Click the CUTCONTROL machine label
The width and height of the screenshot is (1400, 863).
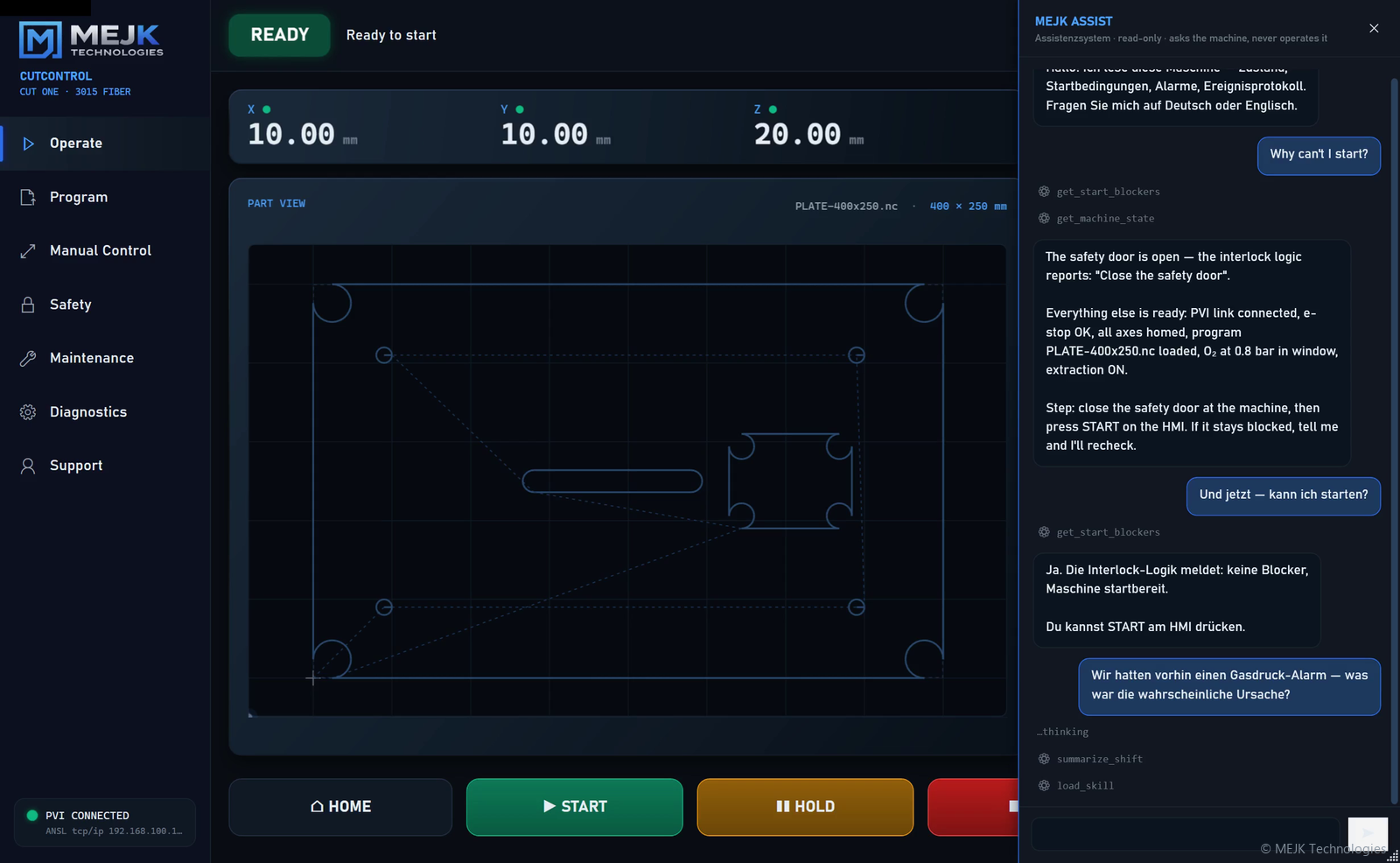click(x=56, y=76)
